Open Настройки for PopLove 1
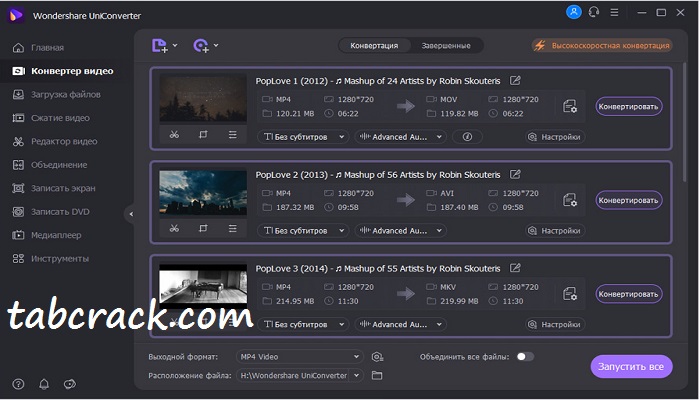This screenshot has width=700, height=400. [555, 137]
